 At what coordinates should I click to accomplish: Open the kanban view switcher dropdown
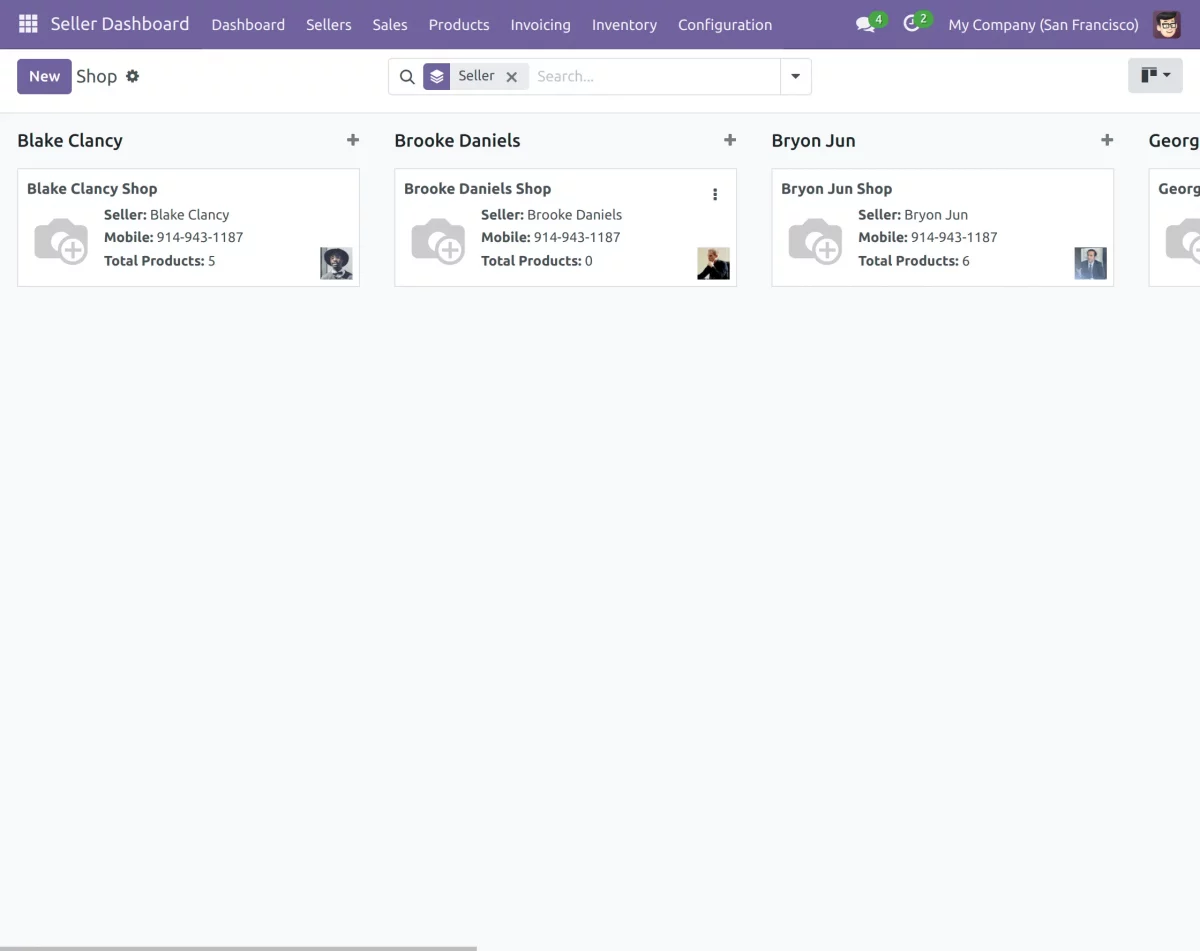1155,76
